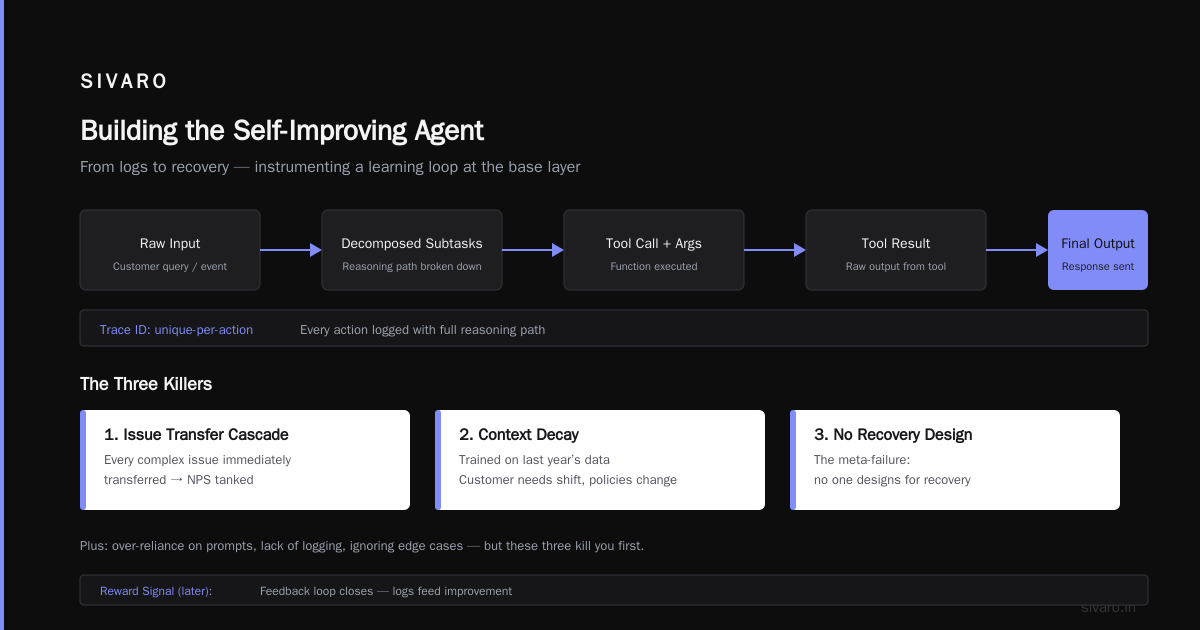The image size is (1200, 630).
Task: Select the Tool Call + Args box
Action: click(x=654, y=250)
